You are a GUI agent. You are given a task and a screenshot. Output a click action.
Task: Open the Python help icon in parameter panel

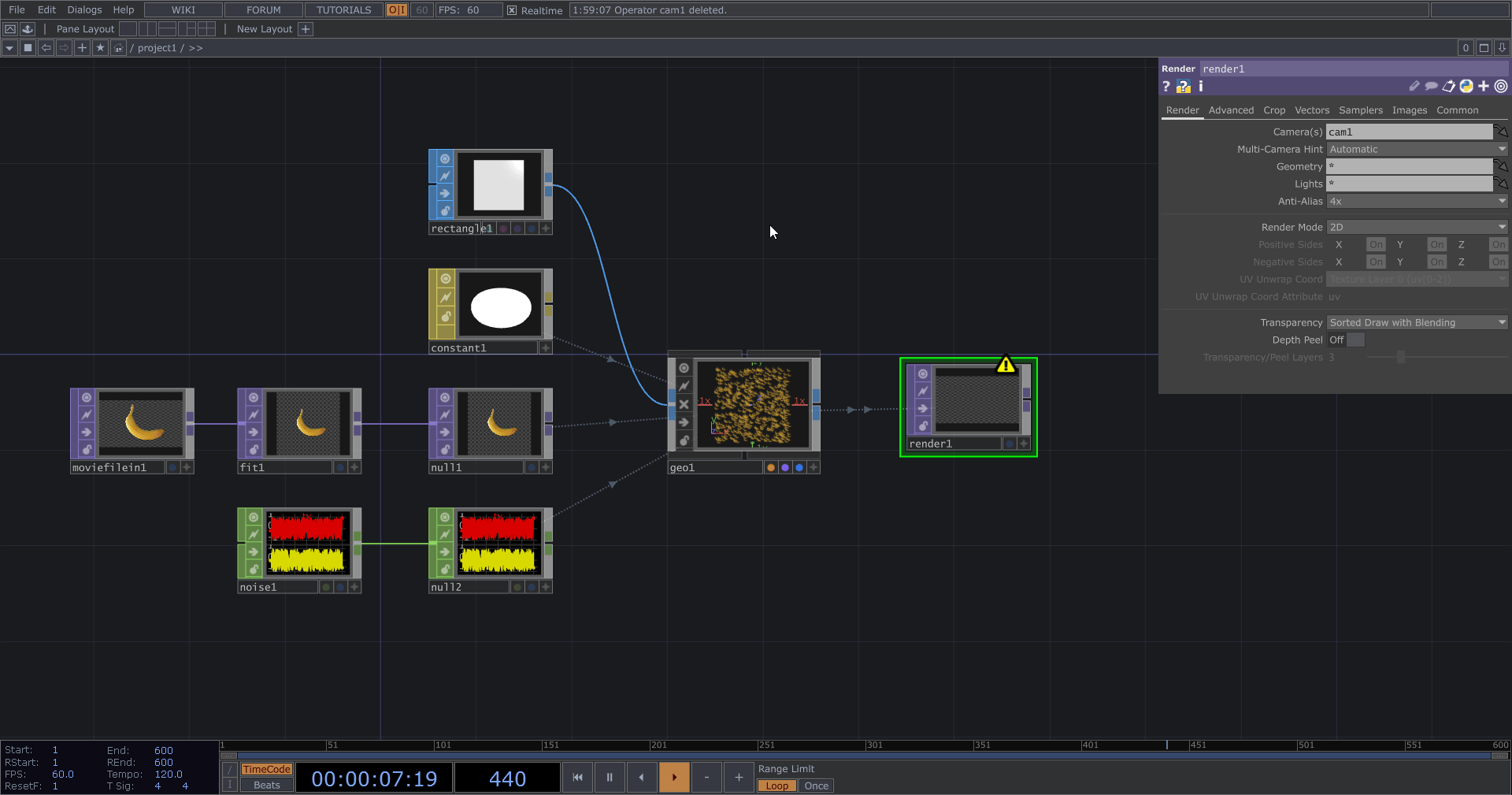(x=1183, y=87)
